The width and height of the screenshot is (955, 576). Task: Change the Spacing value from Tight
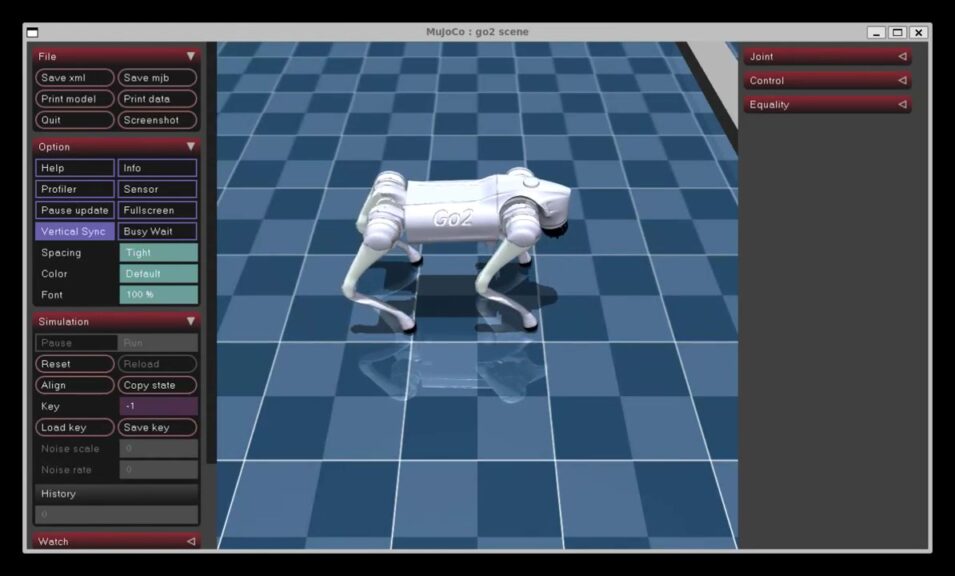click(158, 253)
